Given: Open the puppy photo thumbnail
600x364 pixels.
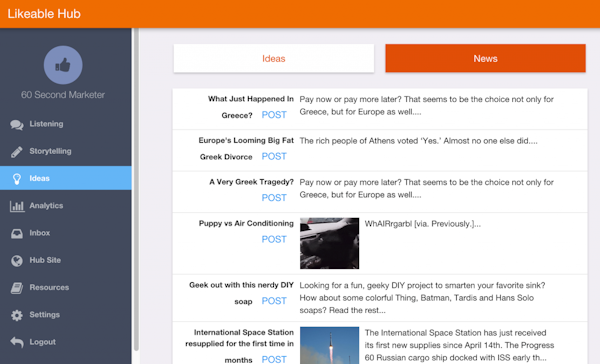Looking at the screenshot, I should pyautogui.click(x=329, y=243).
